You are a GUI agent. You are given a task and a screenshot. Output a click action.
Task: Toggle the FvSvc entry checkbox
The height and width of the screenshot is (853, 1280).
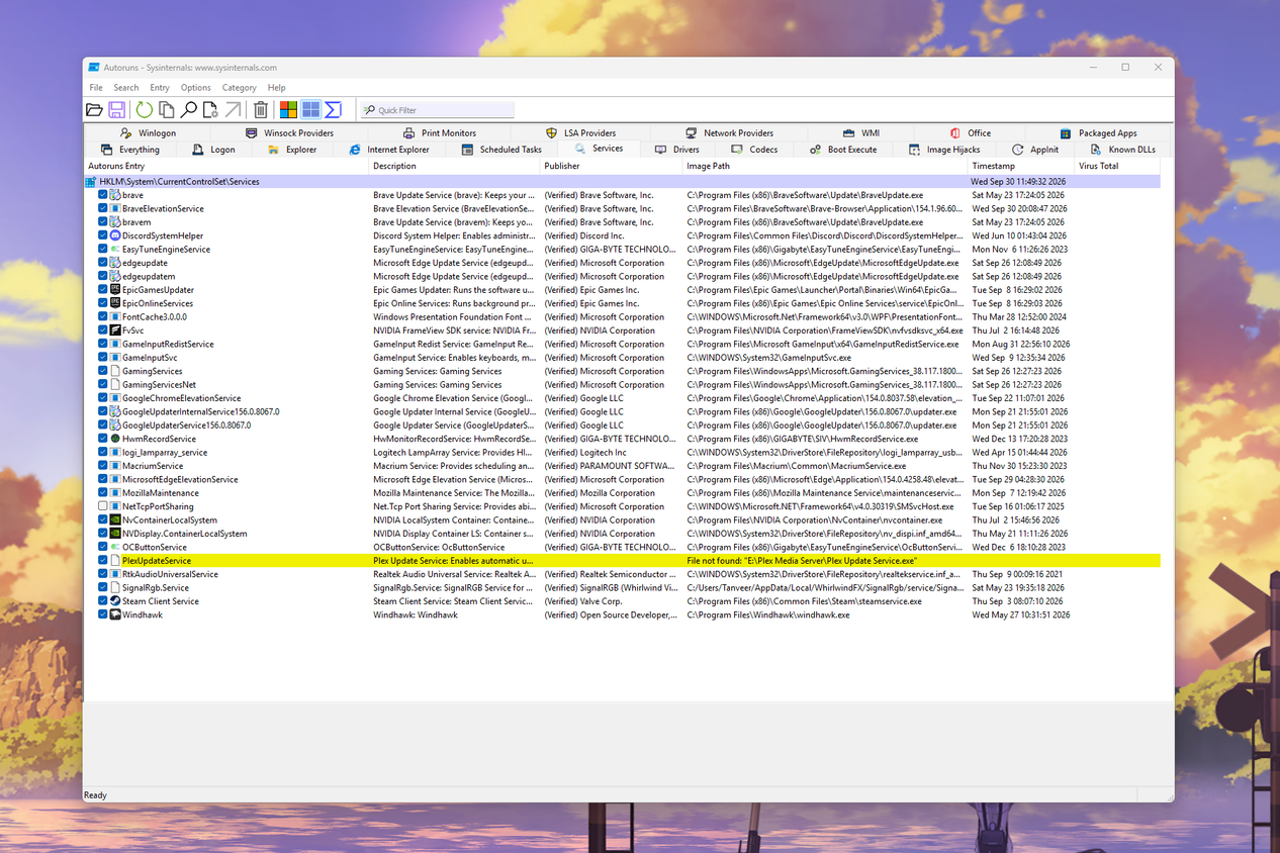[x=103, y=330]
